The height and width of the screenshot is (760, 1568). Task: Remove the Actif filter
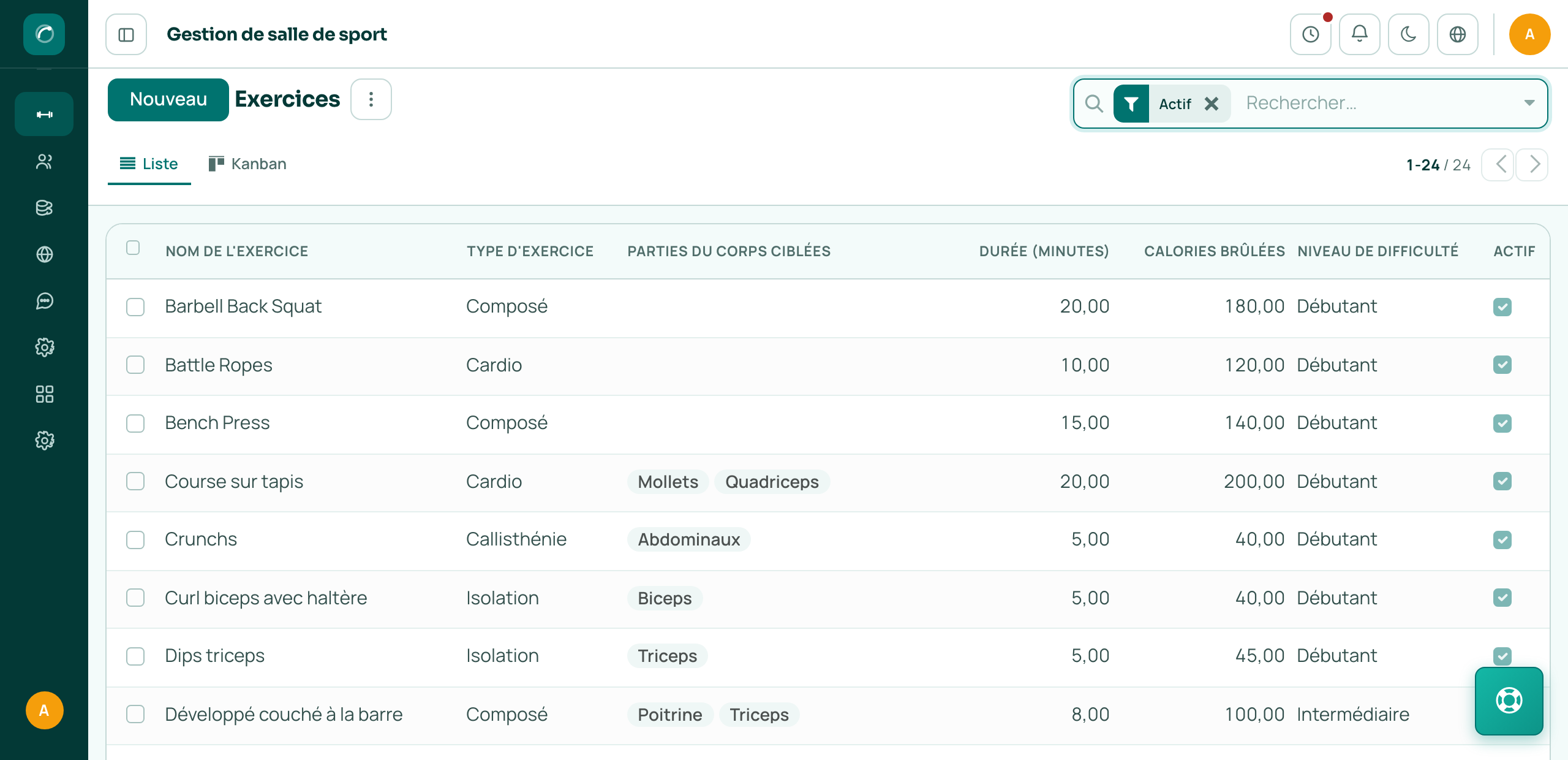1212,104
